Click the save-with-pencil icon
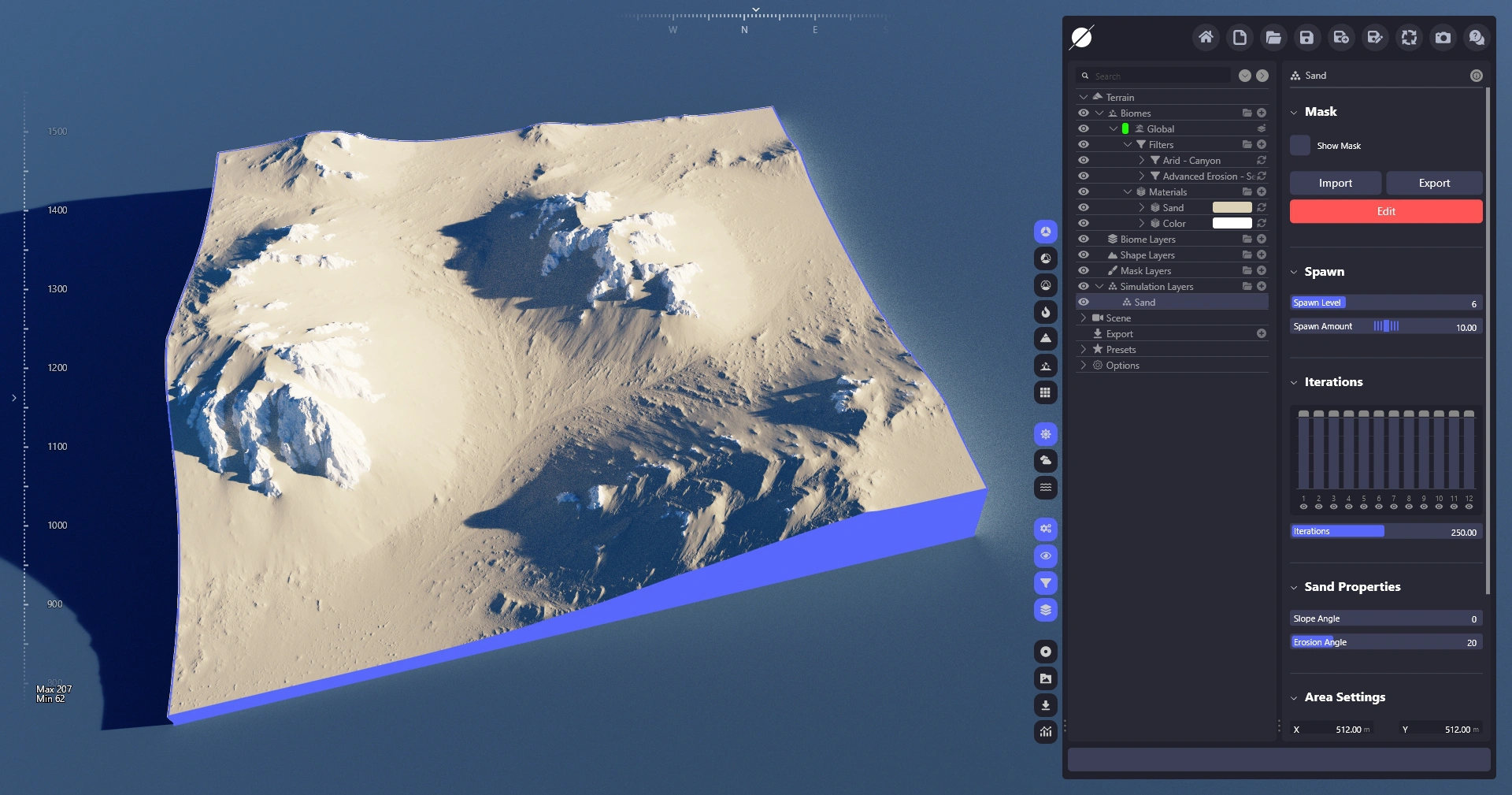The height and width of the screenshot is (795, 1512). (x=1375, y=37)
